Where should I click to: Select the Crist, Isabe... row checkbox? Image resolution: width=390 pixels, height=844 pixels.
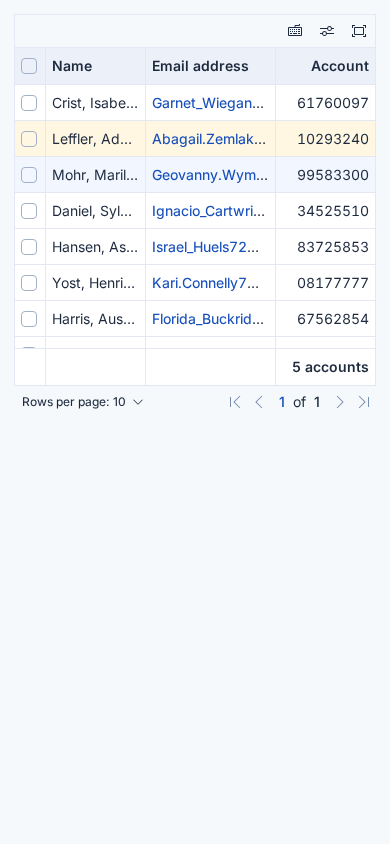tap(29, 103)
